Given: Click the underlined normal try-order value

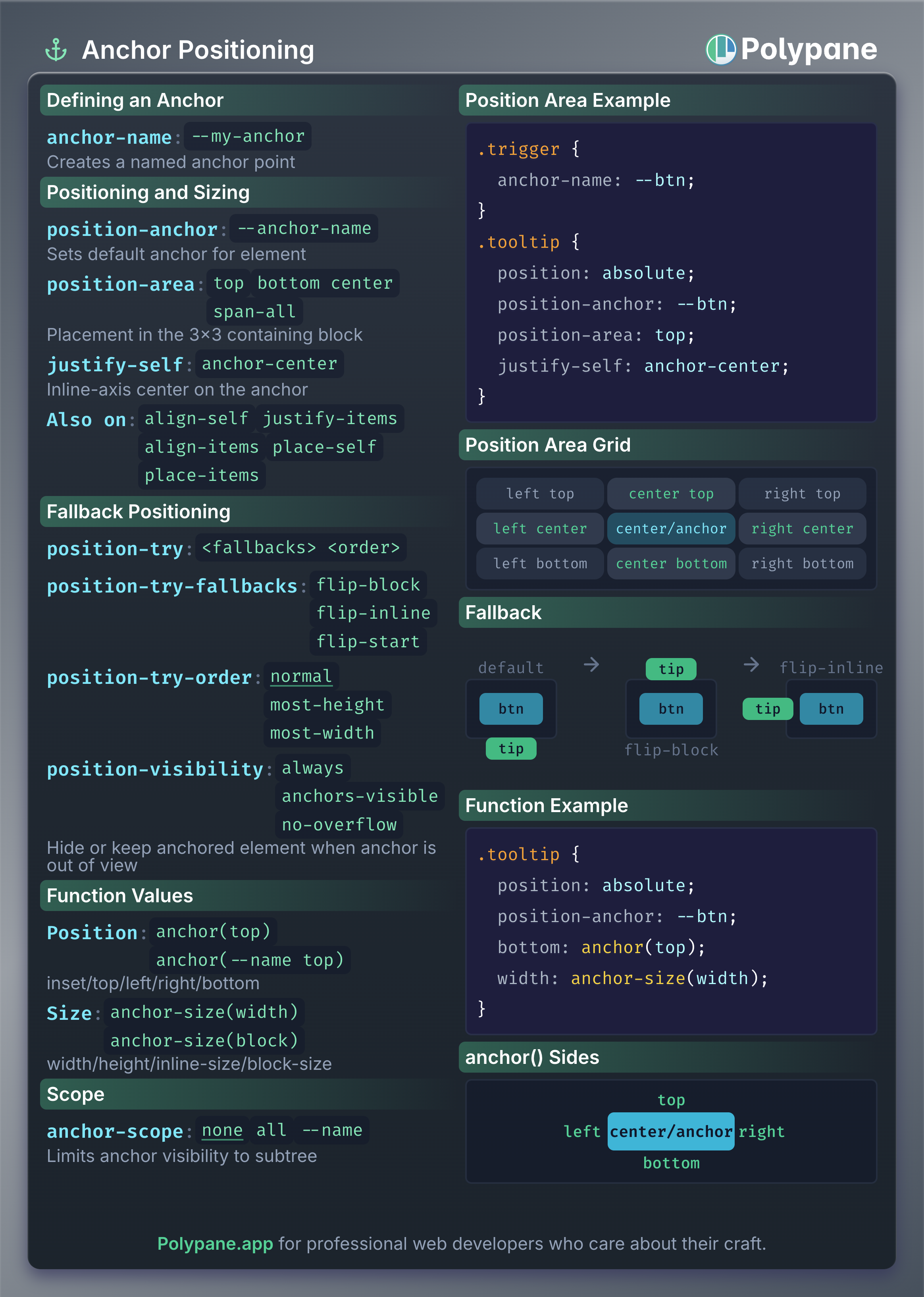Looking at the screenshot, I should [x=301, y=676].
